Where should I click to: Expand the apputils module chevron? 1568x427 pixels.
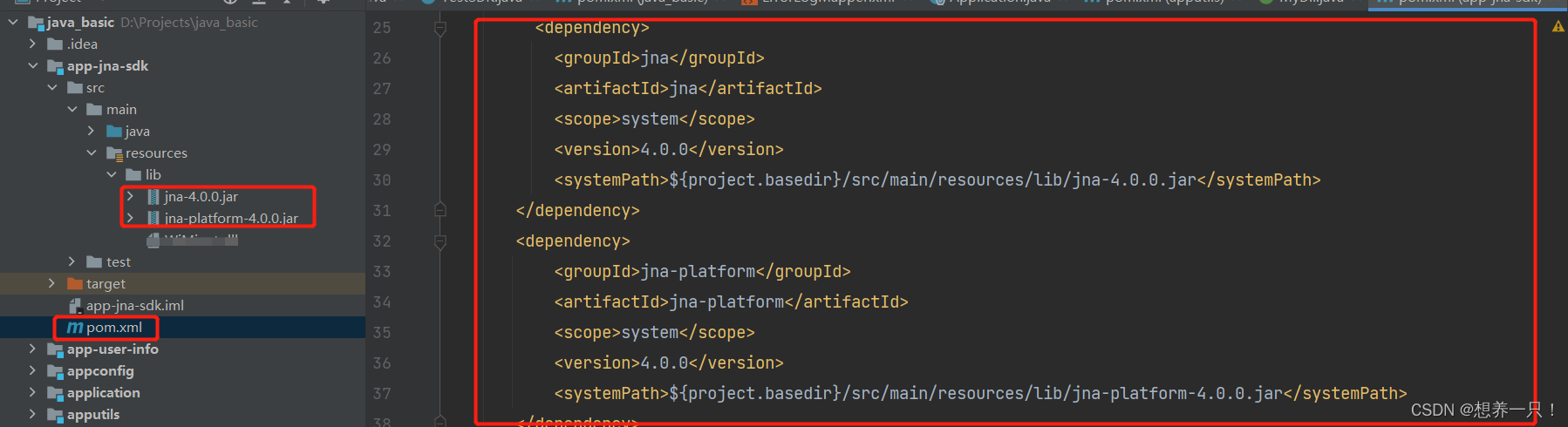tap(32, 414)
